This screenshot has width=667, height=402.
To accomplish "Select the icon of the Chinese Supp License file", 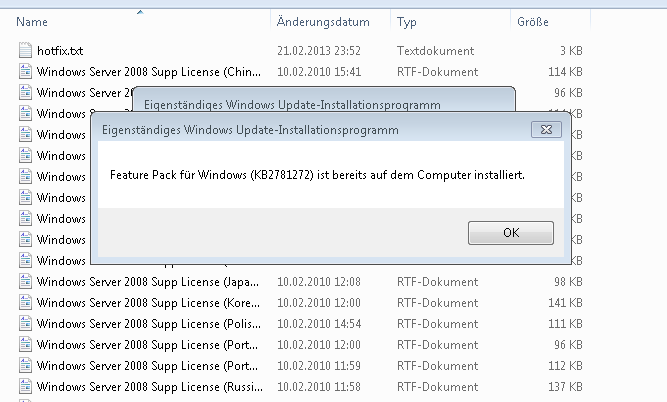I will 26,71.
